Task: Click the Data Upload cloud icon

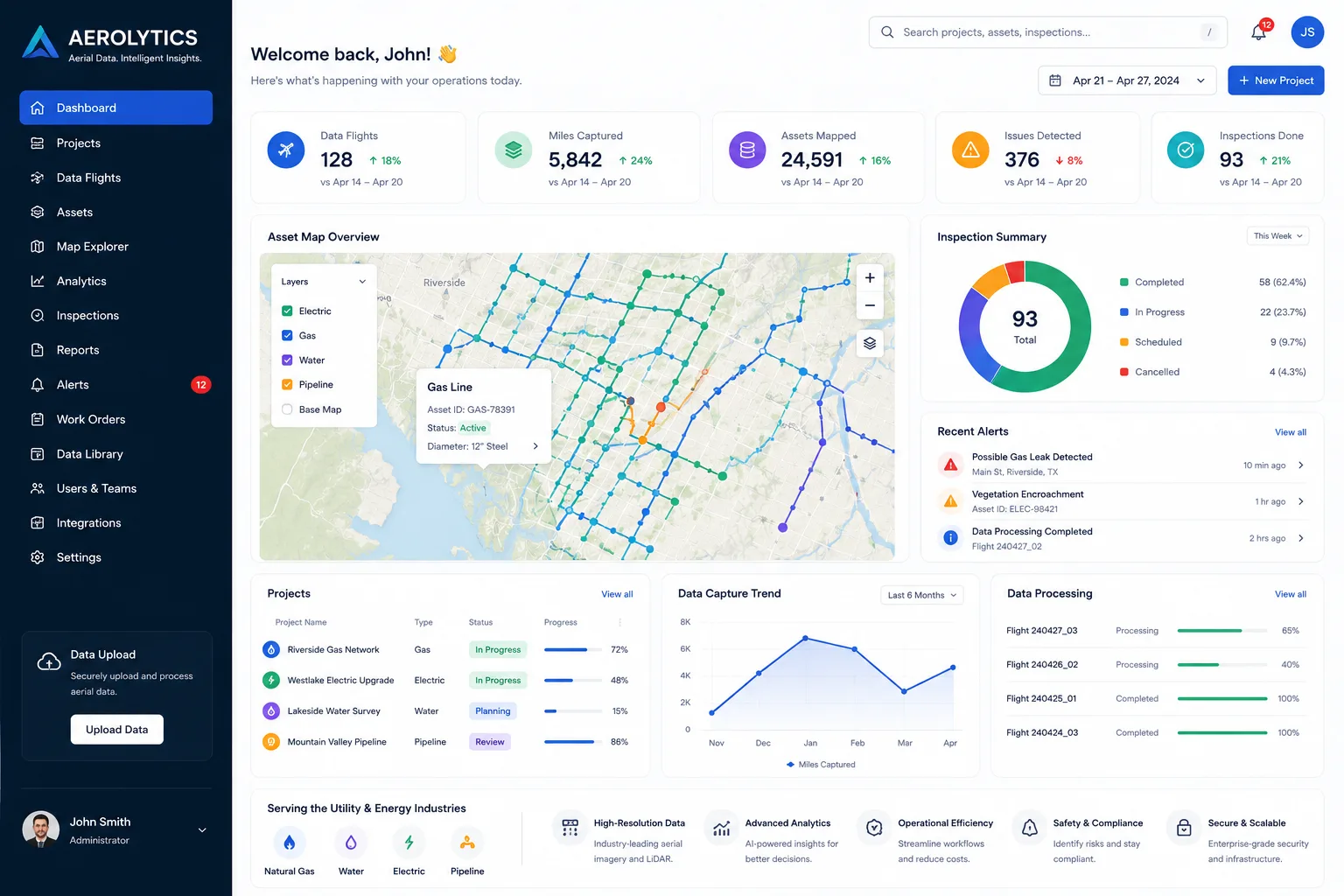Action: pos(49,662)
